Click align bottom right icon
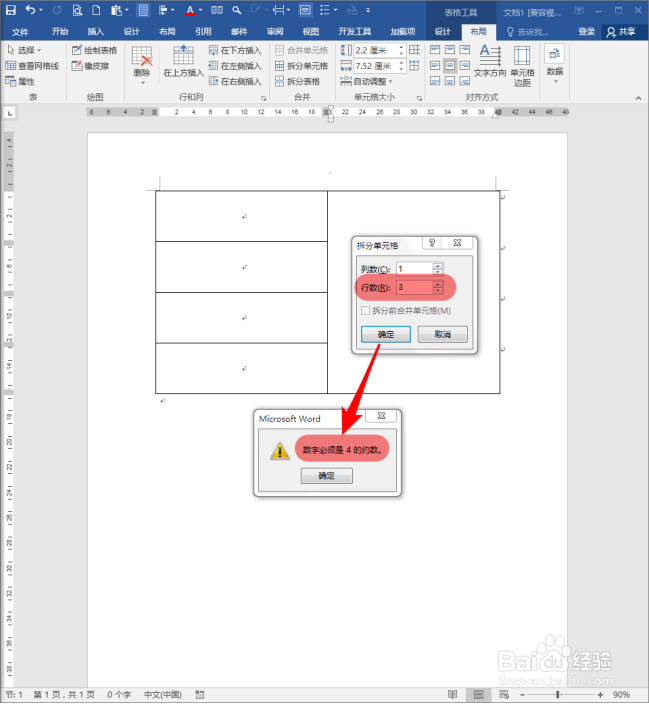 (x=465, y=81)
